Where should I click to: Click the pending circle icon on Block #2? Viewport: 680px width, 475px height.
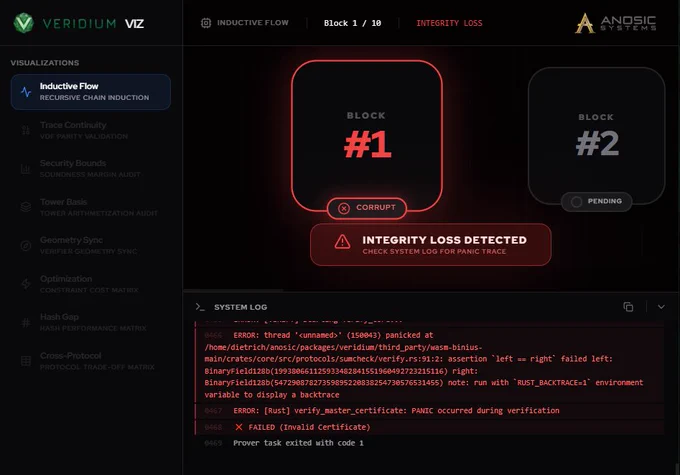[576, 202]
